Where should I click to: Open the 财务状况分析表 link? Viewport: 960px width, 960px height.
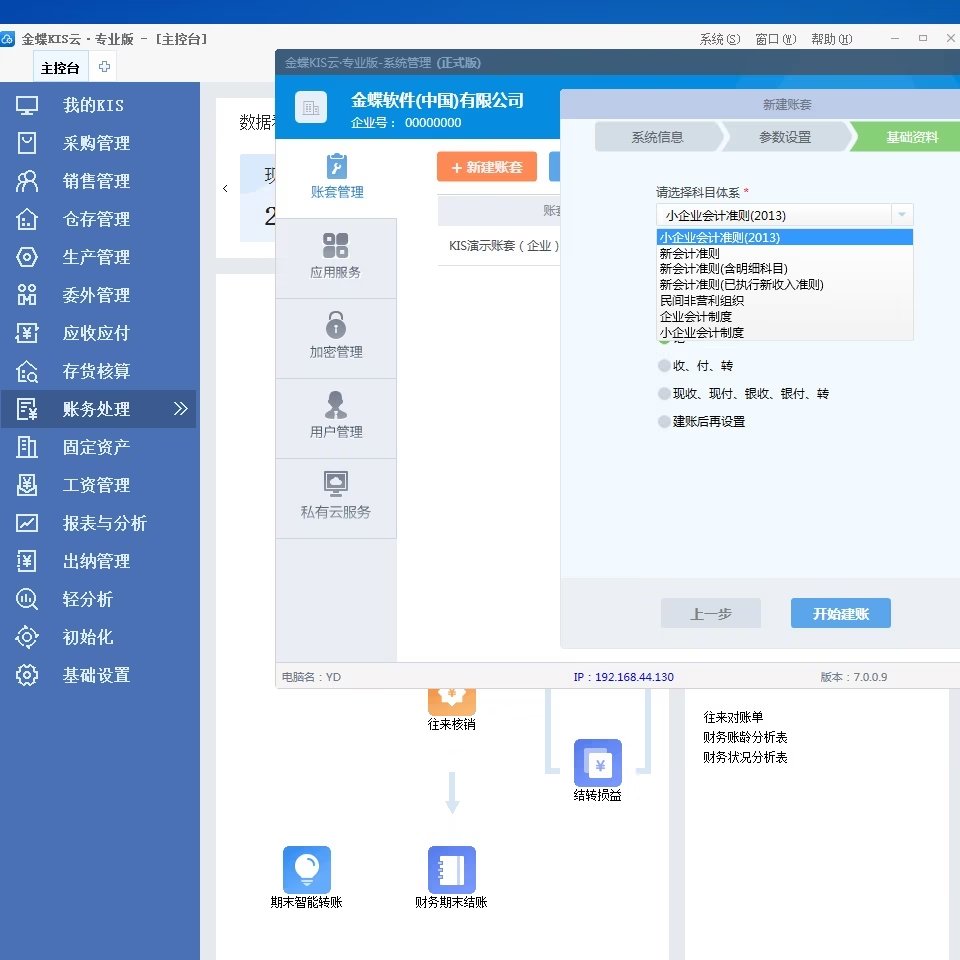click(745, 757)
